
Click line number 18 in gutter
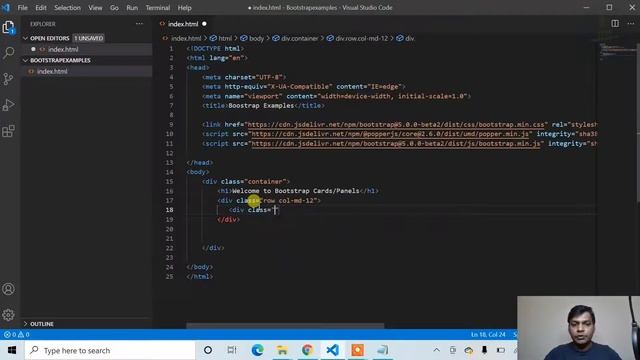[169, 210]
